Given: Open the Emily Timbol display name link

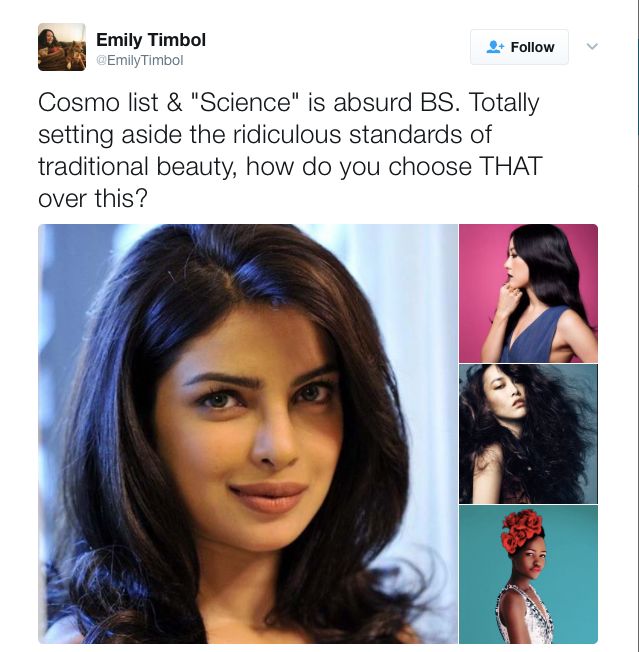Looking at the screenshot, I should point(151,40).
